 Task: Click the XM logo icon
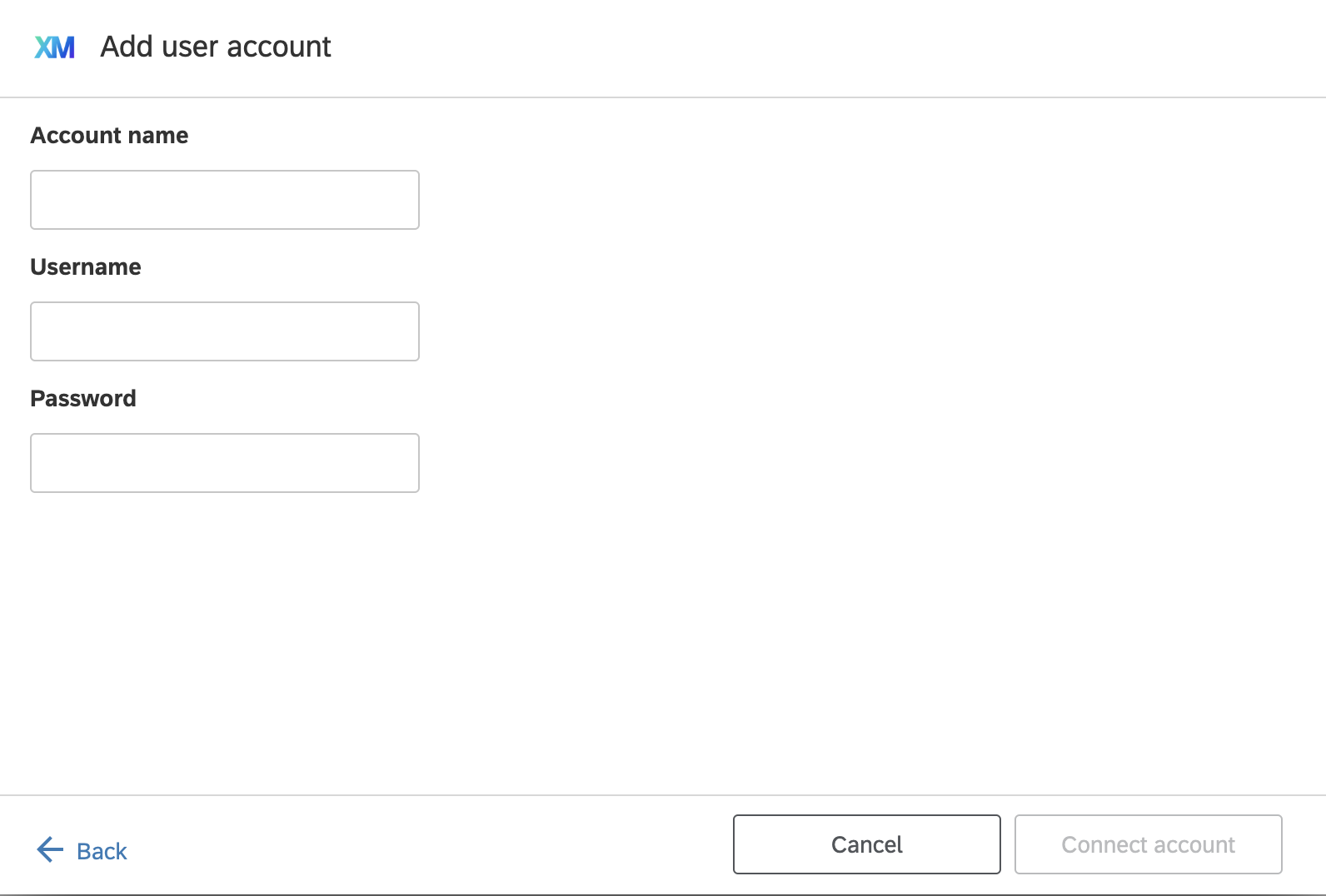click(x=55, y=47)
